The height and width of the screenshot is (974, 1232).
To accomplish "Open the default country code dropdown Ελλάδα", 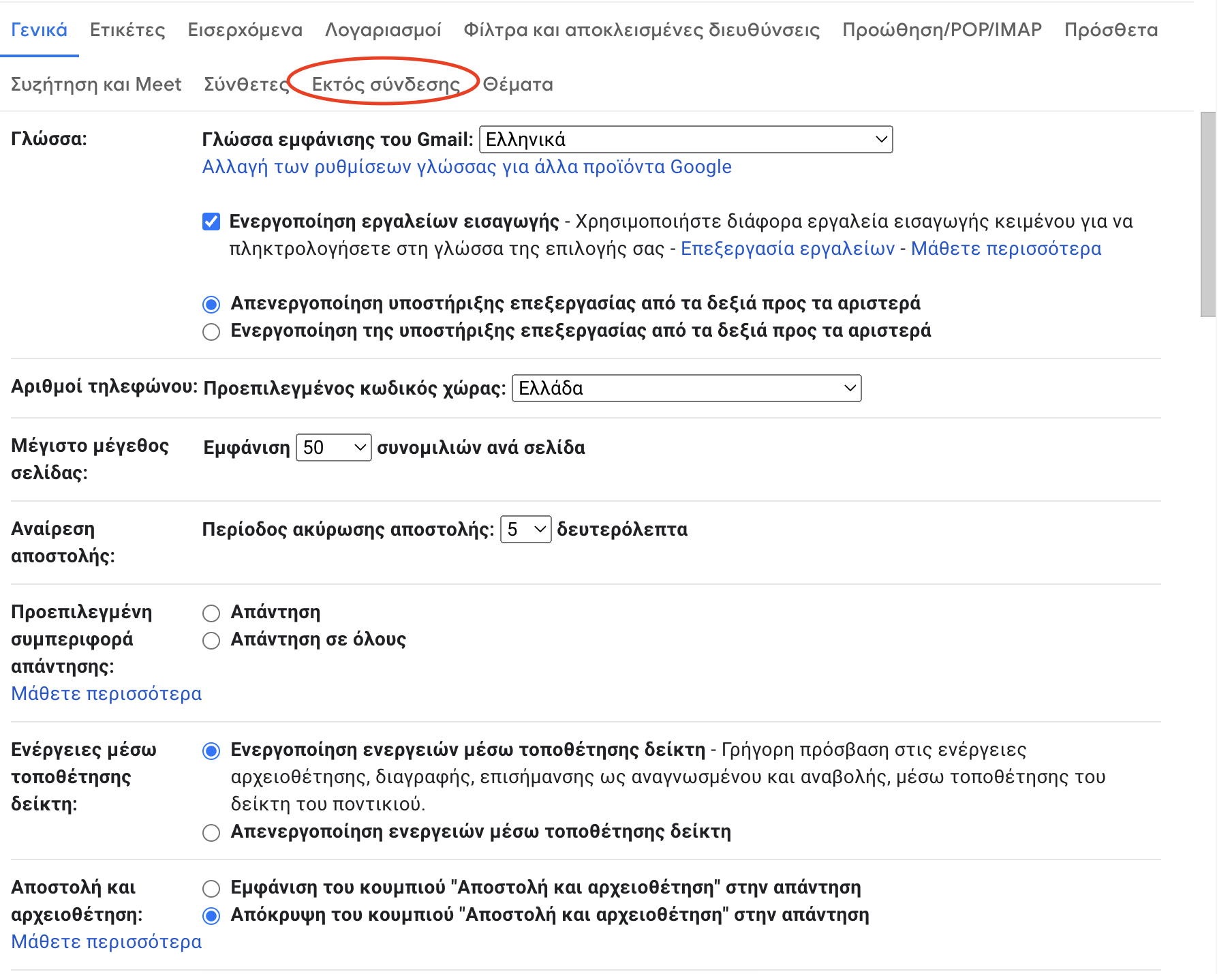I will click(686, 388).
